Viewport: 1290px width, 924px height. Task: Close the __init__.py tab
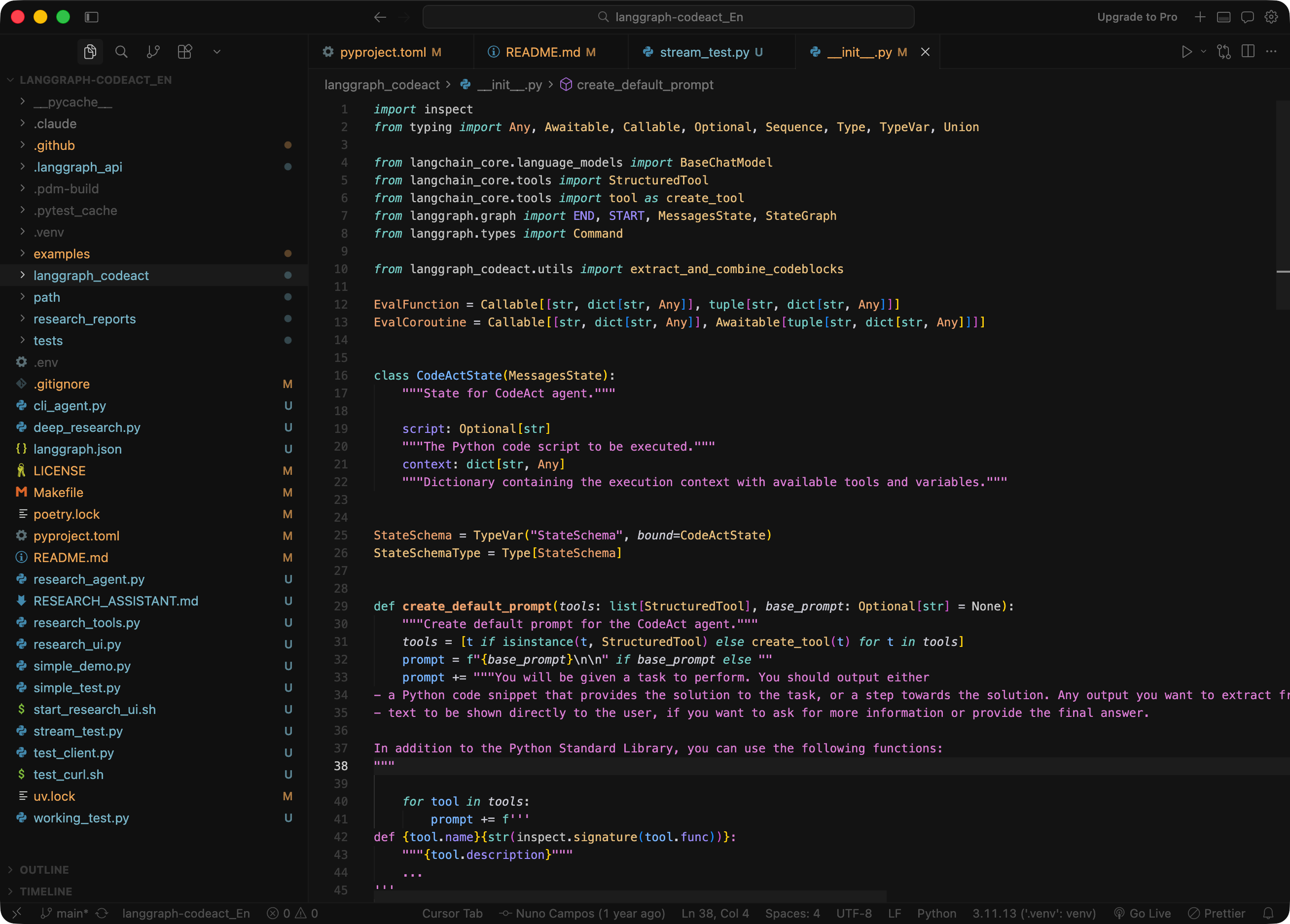(926, 52)
